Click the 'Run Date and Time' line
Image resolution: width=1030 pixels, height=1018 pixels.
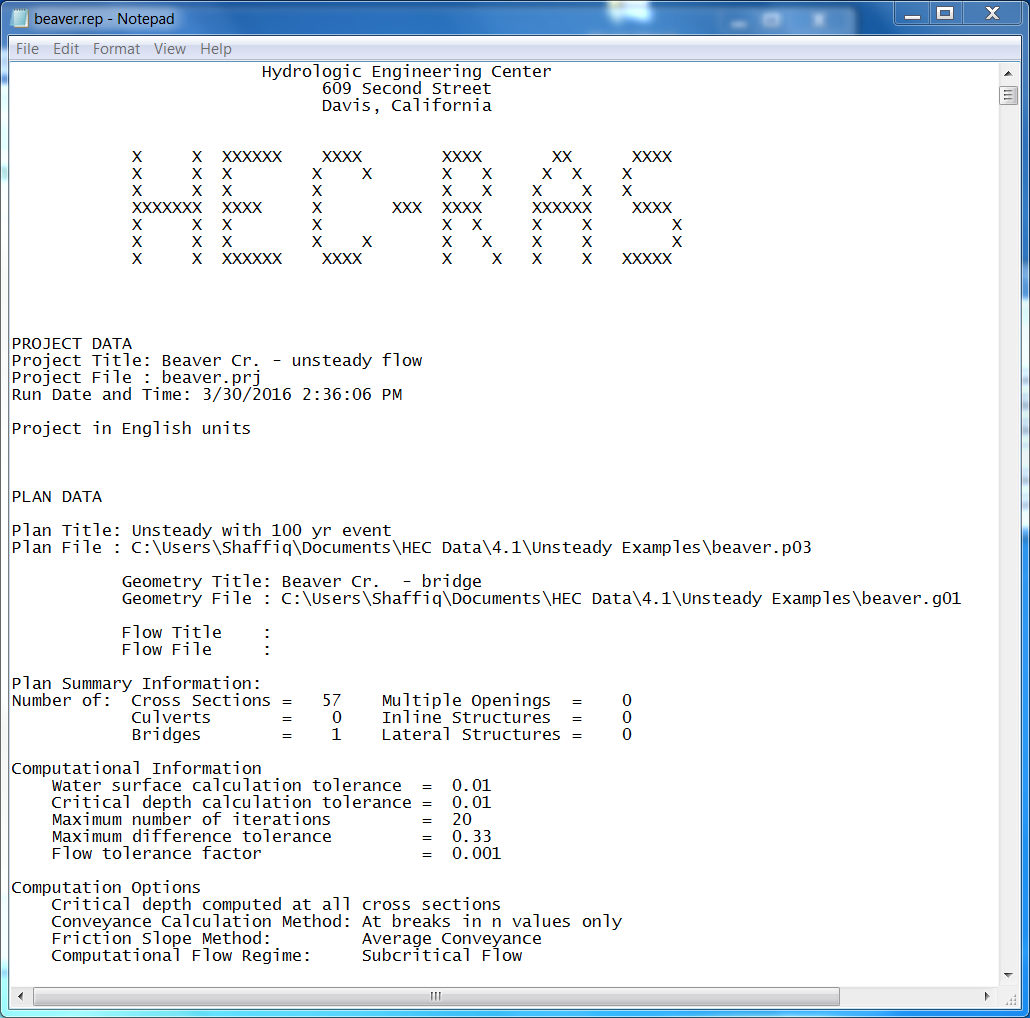(x=207, y=395)
